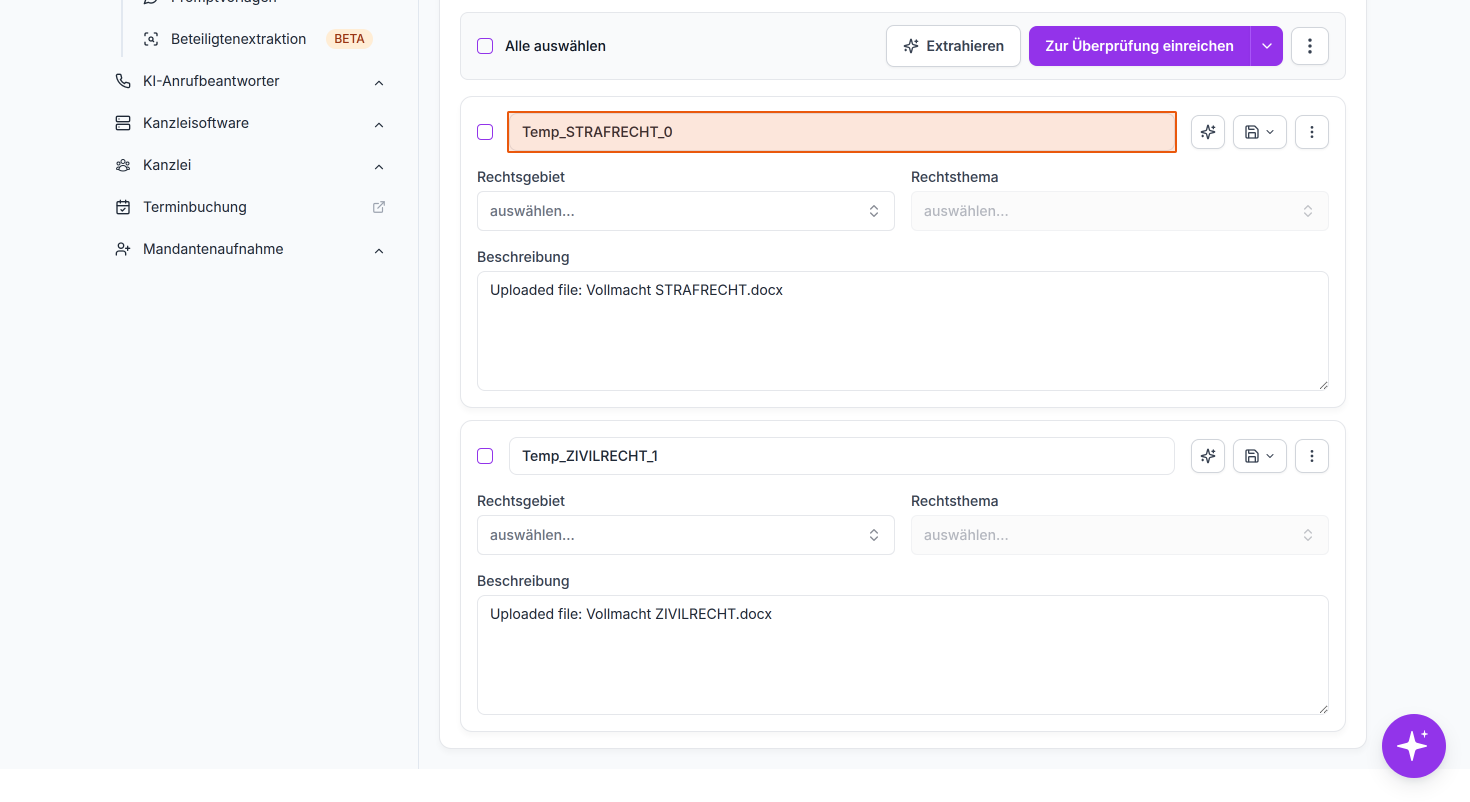Click AI sparkle icon for Temp_STRAFRECHT_0
Screen dimensions: 1470x802
tap(1208, 132)
